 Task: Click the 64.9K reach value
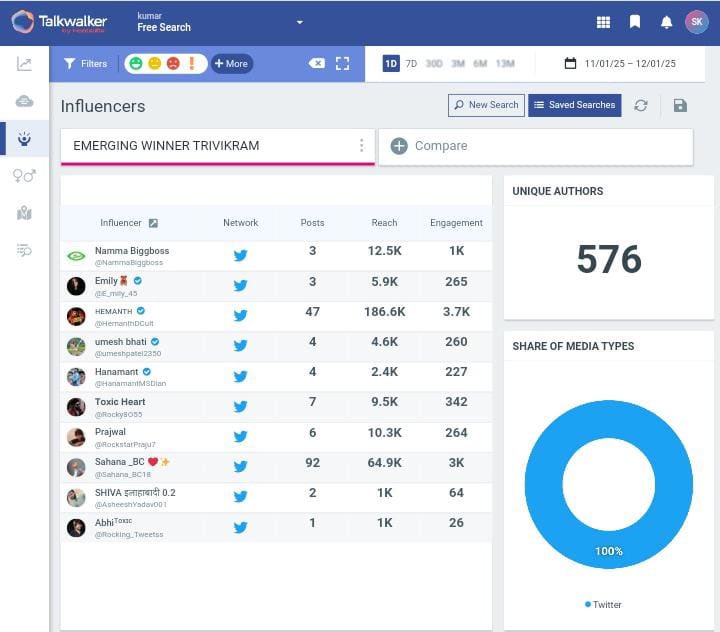(x=385, y=463)
